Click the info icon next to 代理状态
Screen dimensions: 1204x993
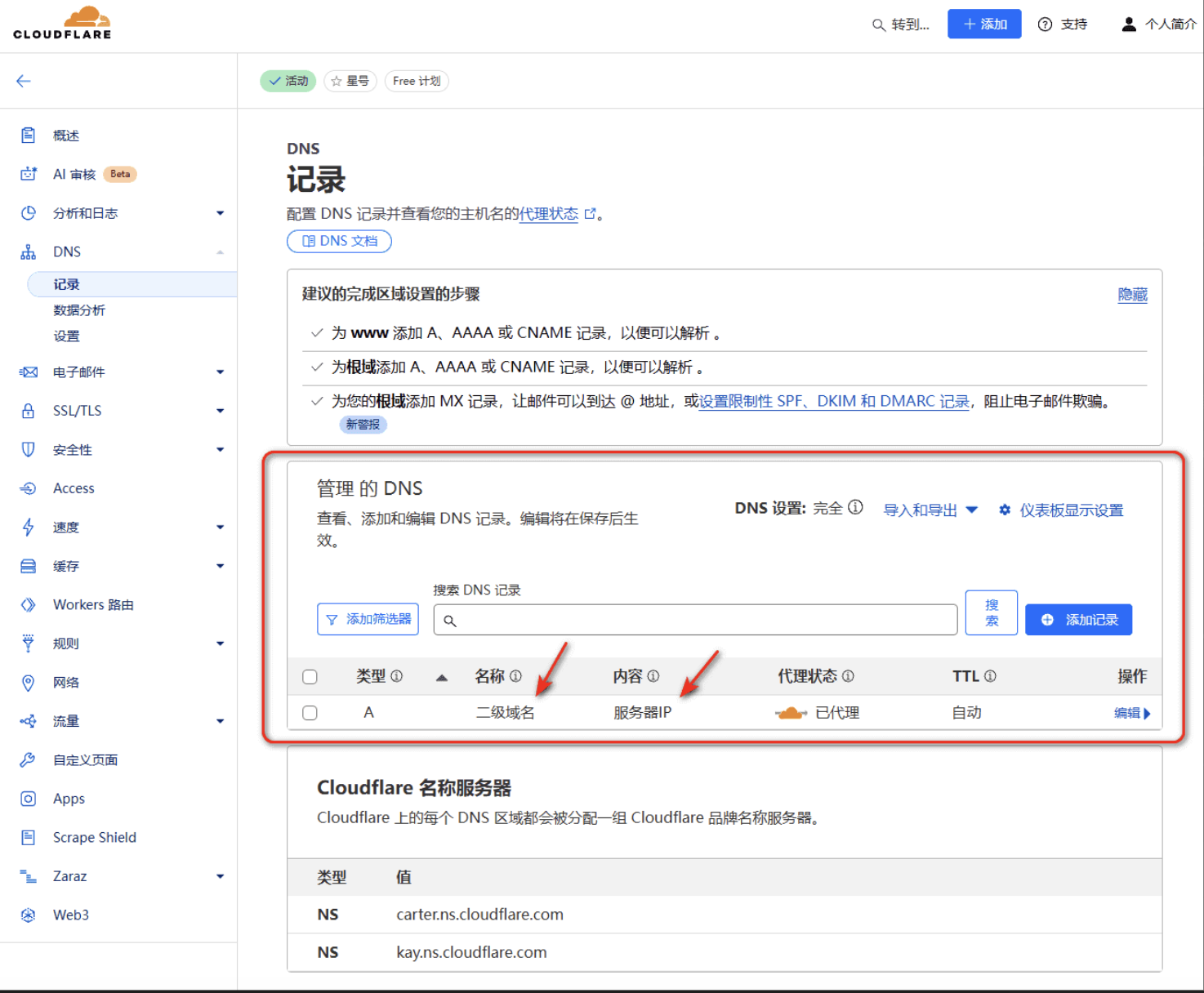[848, 676]
